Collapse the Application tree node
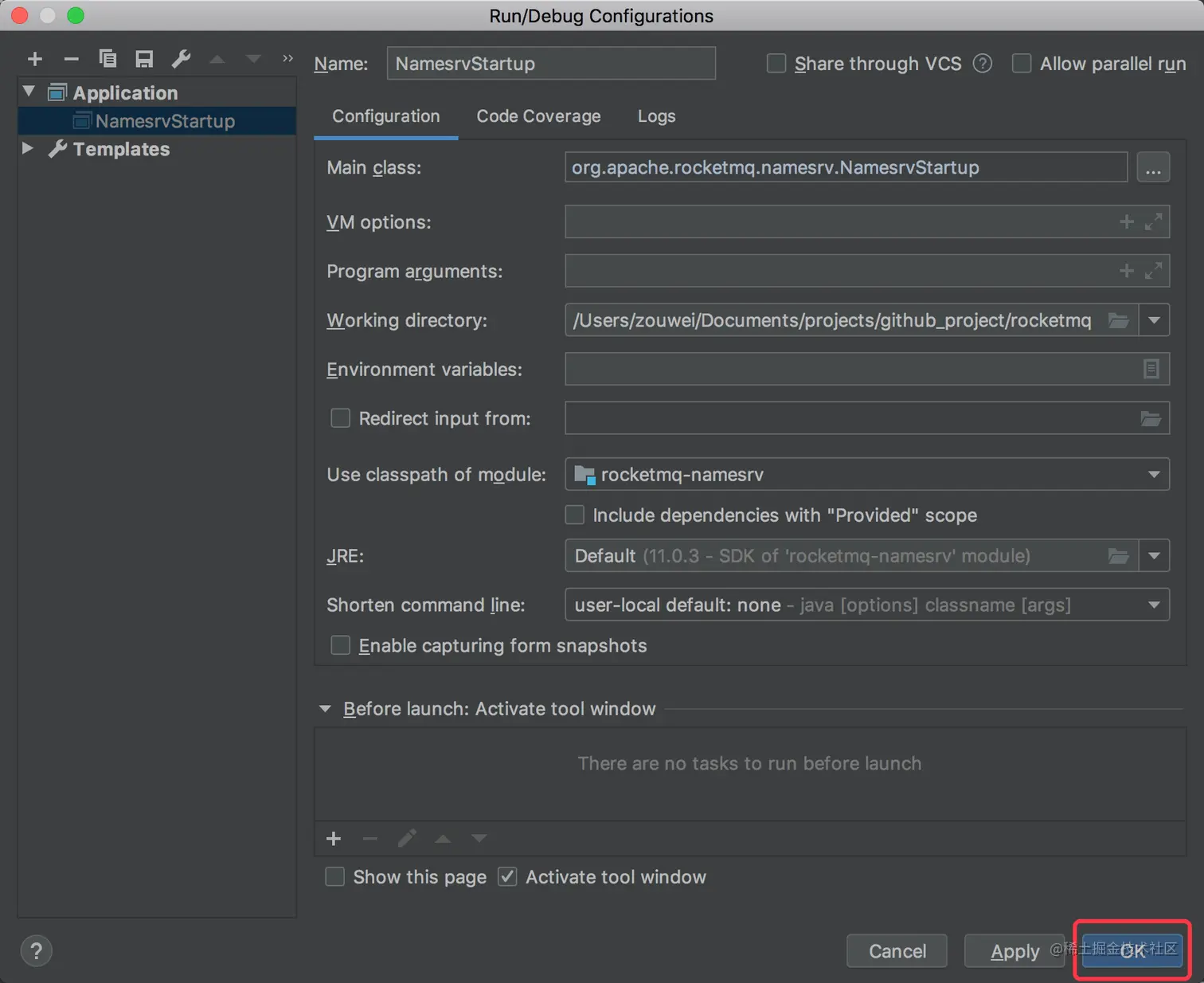 29,92
